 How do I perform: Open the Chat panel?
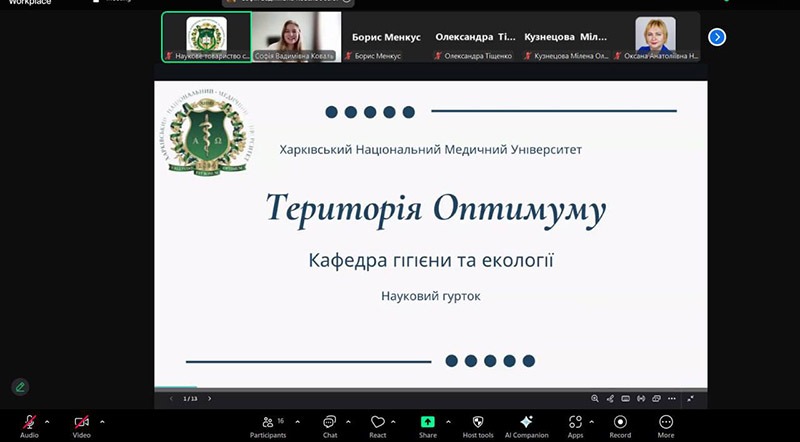[329, 422]
